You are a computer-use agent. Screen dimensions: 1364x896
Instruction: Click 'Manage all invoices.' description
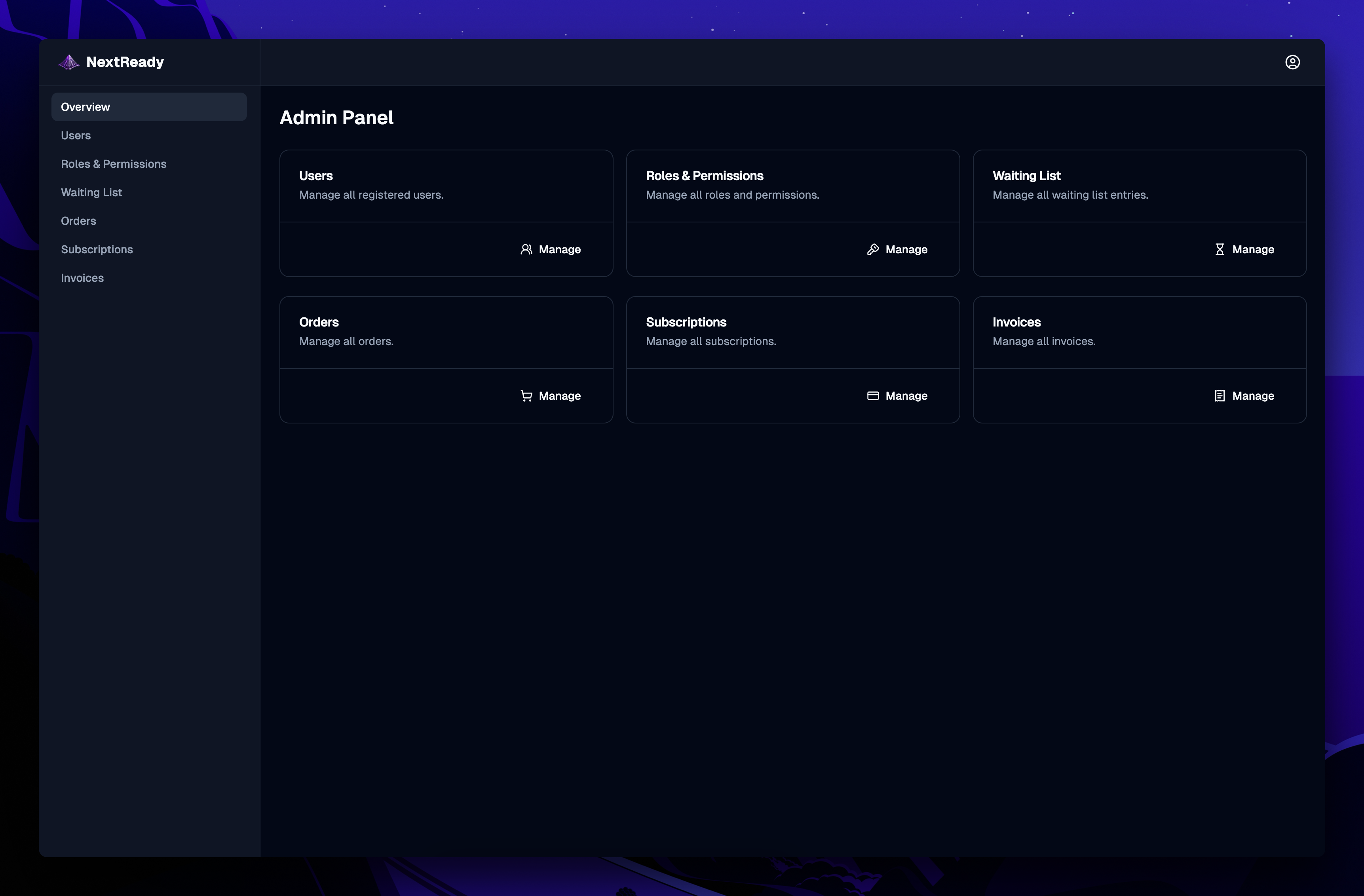[x=1044, y=342]
